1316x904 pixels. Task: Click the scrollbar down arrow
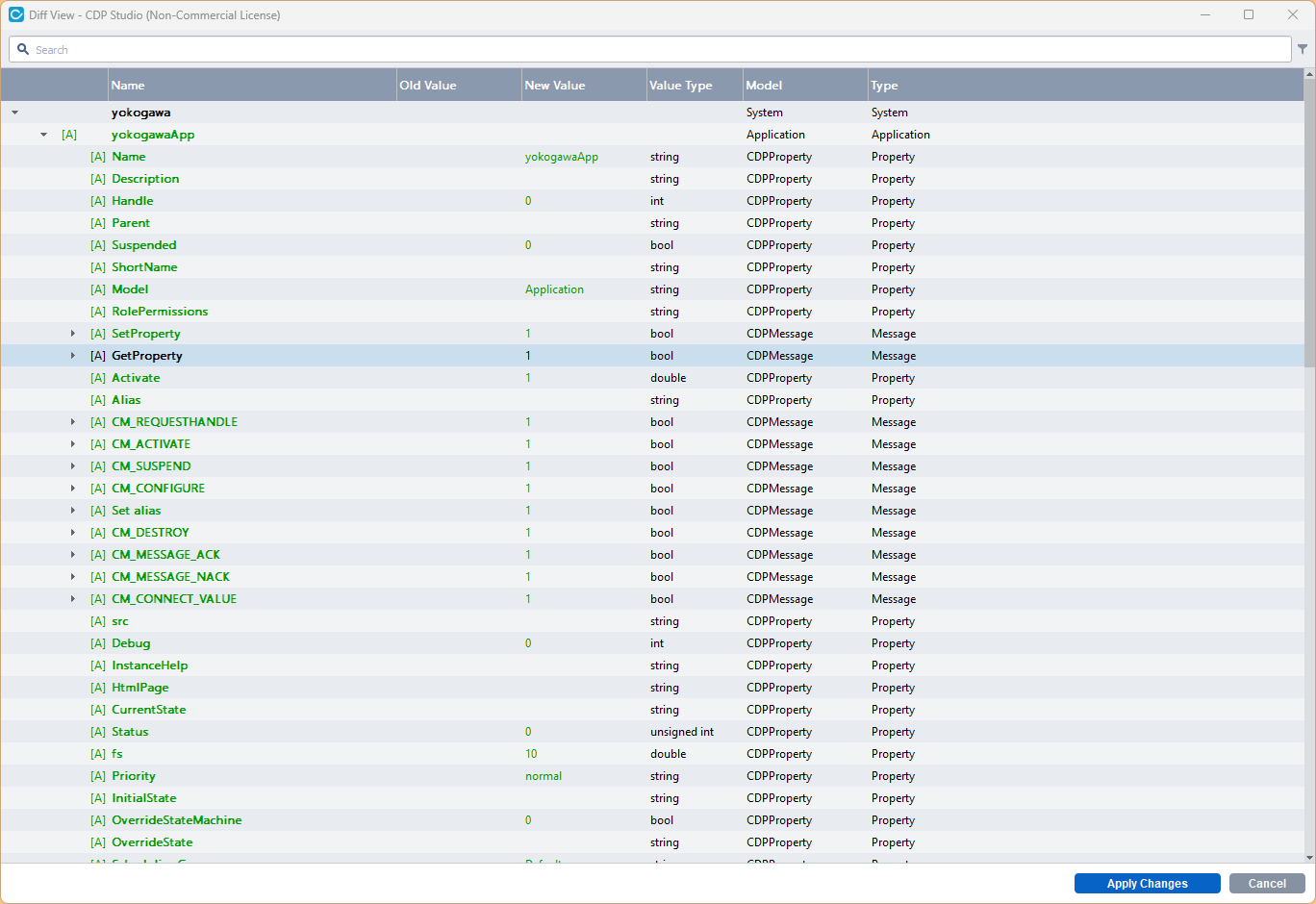[1309, 858]
